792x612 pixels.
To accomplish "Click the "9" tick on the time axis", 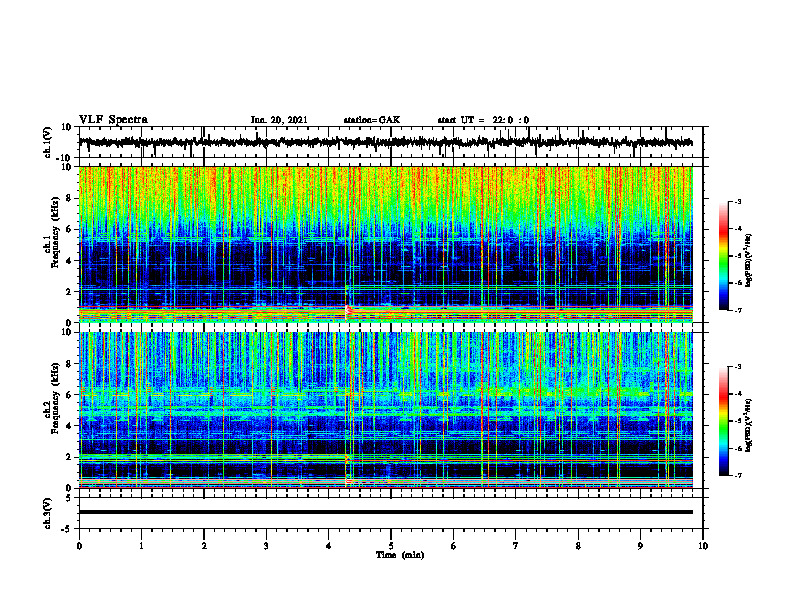I will (x=640, y=546).
